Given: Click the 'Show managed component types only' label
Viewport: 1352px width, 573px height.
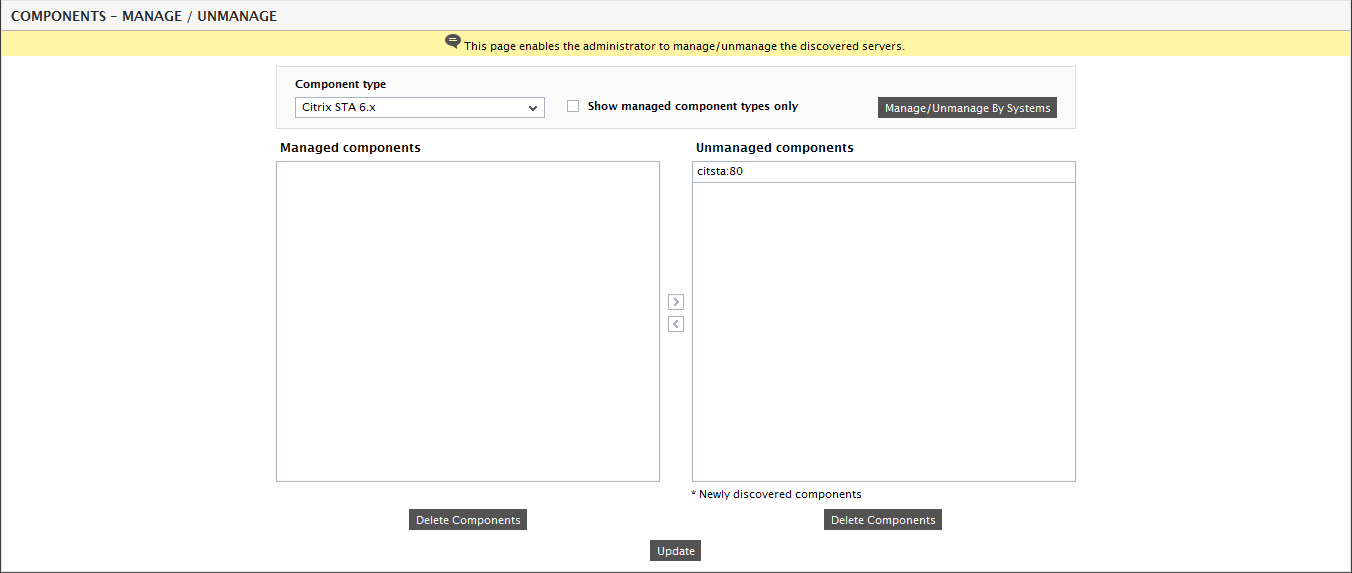Looking at the screenshot, I should coord(693,106).
